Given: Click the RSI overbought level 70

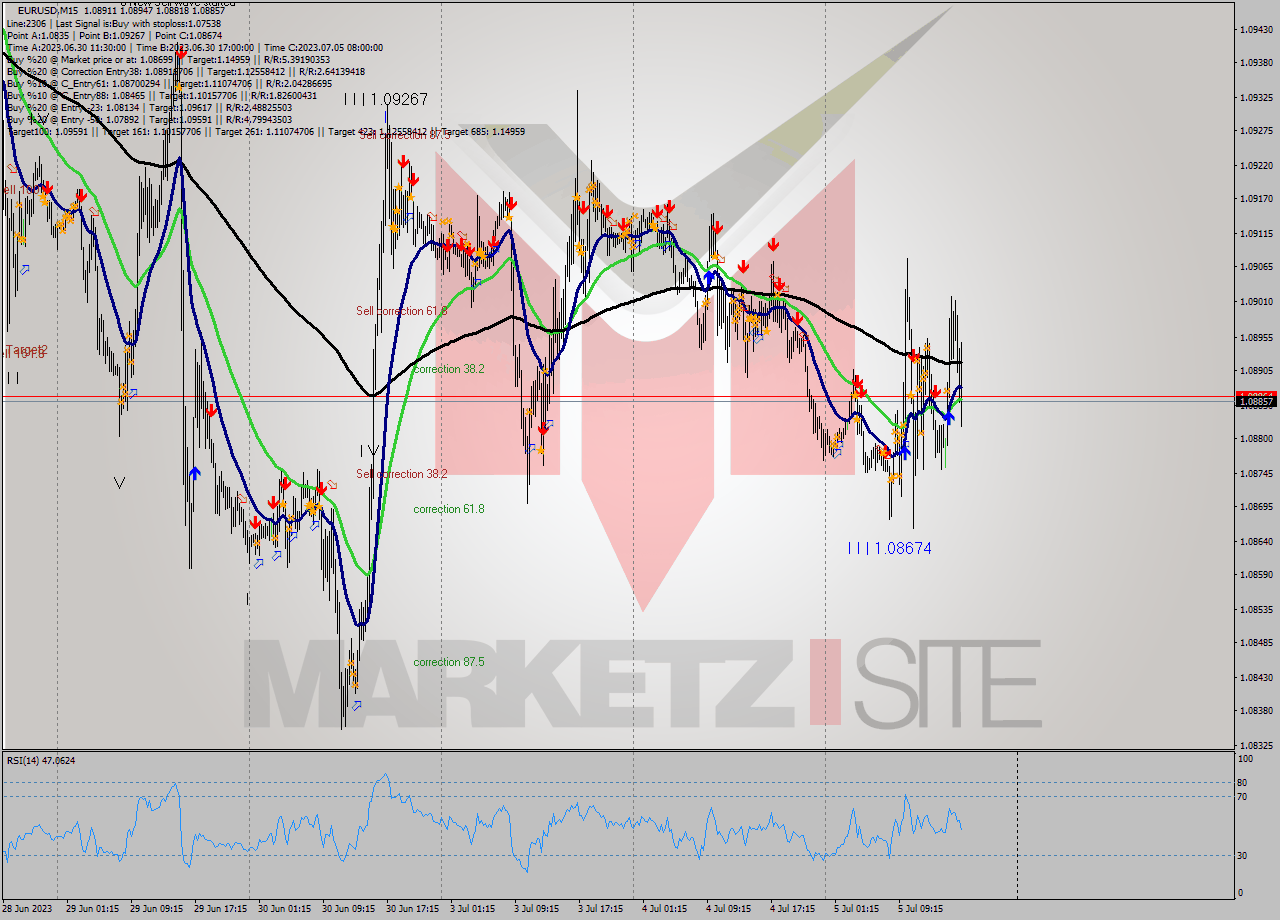Looking at the screenshot, I should (x=1244, y=797).
